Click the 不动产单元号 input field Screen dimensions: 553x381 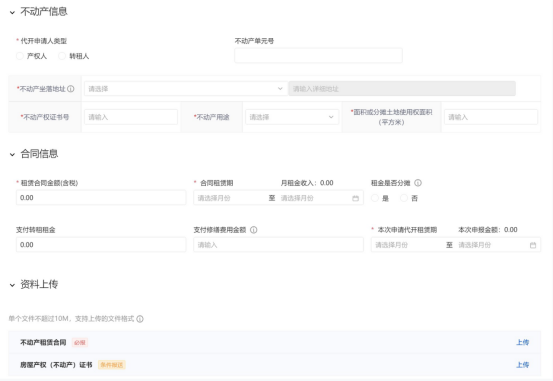click(318, 56)
